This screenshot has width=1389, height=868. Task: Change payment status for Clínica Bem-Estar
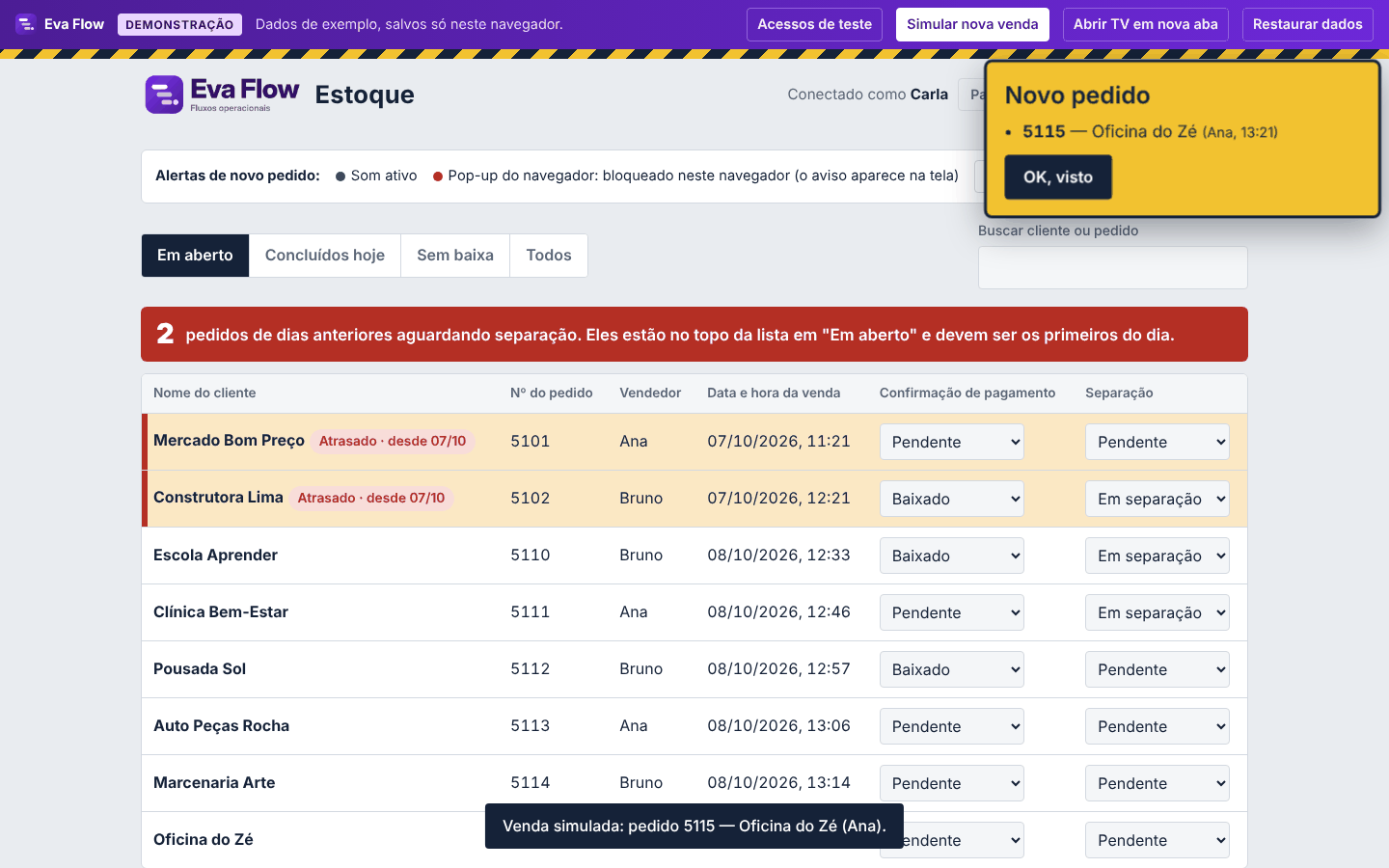(x=952, y=612)
